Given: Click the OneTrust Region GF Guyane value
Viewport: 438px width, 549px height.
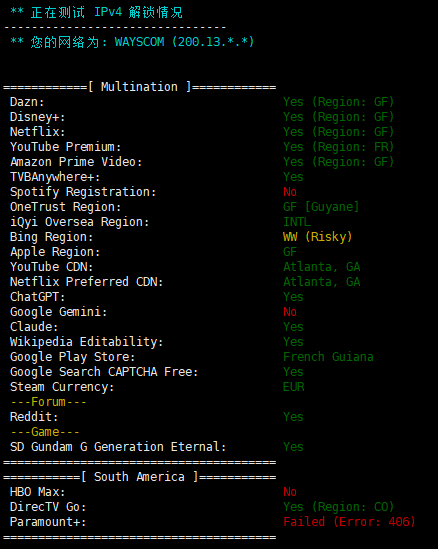Looking at the screenshot, I should (321, 207).
